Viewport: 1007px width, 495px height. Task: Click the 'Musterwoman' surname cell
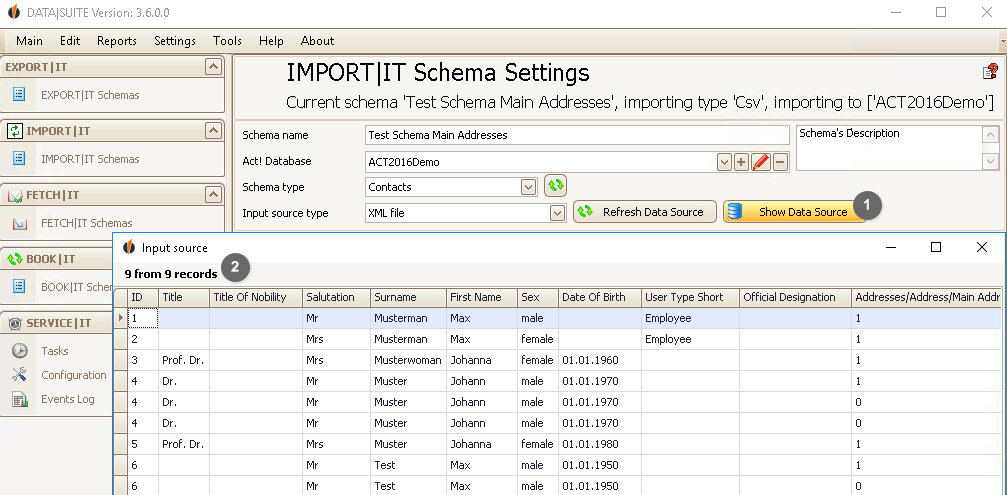(408, 360)
